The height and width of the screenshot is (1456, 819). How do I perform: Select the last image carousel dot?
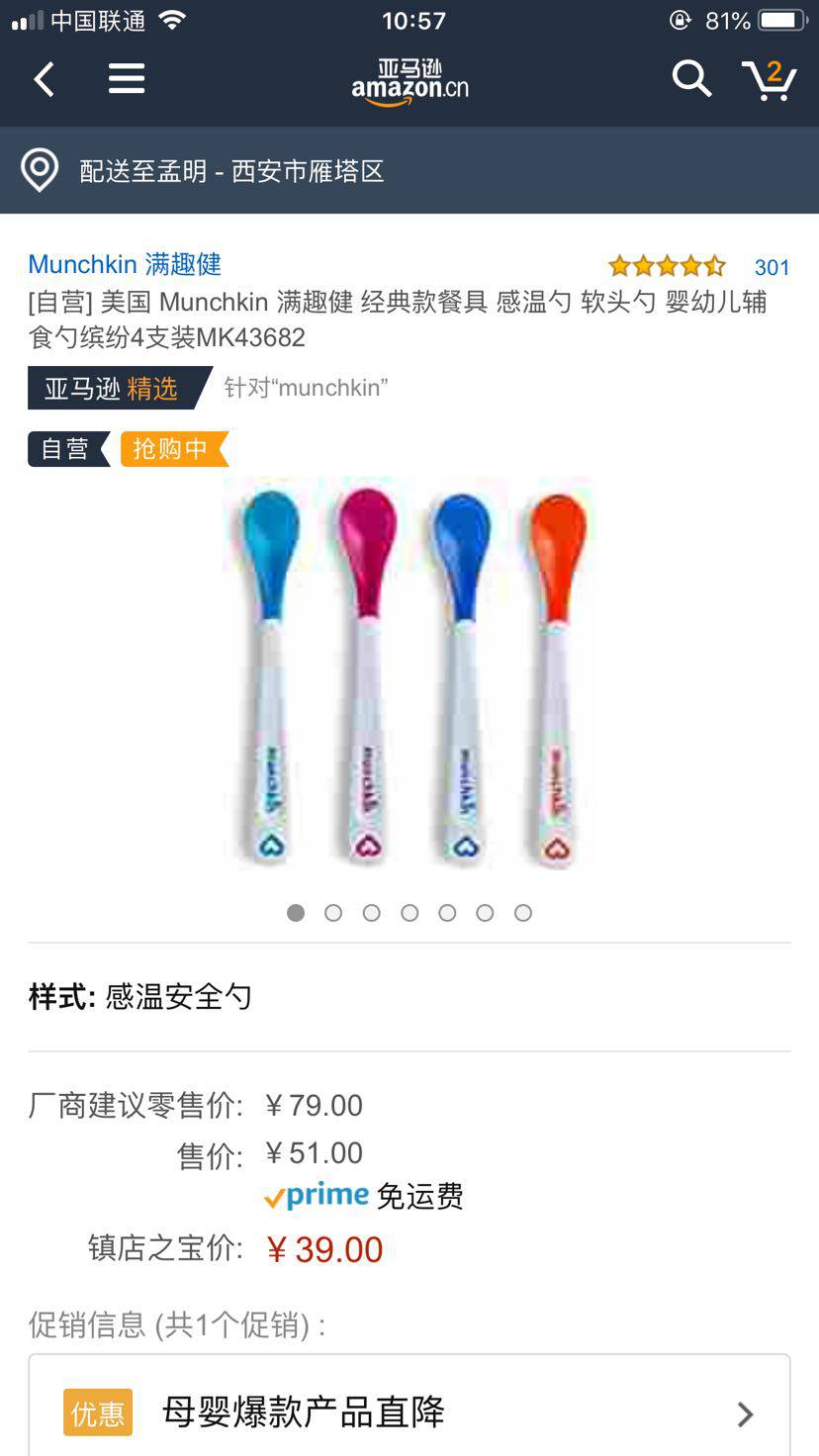pyautogui.click(x=523, y=913)
